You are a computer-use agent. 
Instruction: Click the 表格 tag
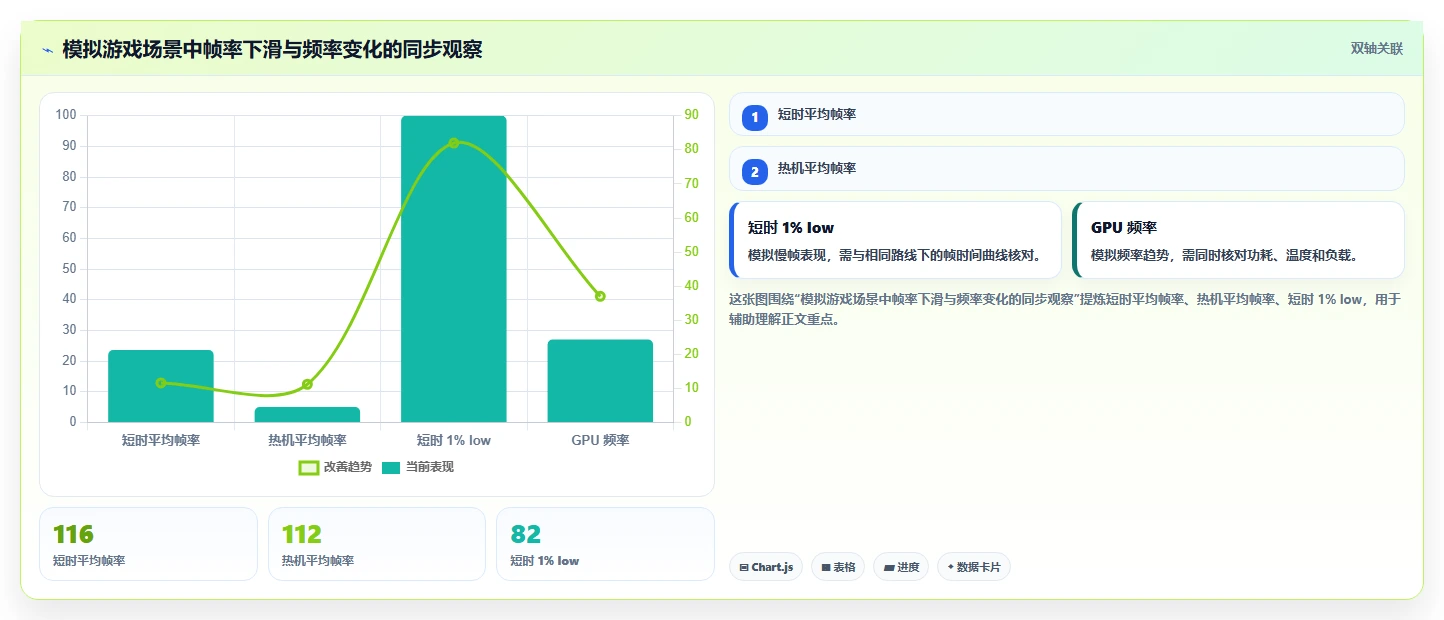pos(838,567)
